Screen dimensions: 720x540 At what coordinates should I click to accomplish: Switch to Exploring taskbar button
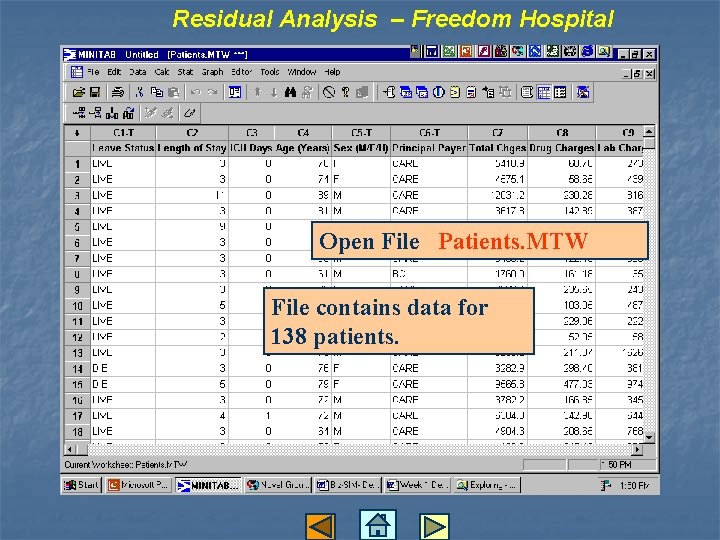488,485
